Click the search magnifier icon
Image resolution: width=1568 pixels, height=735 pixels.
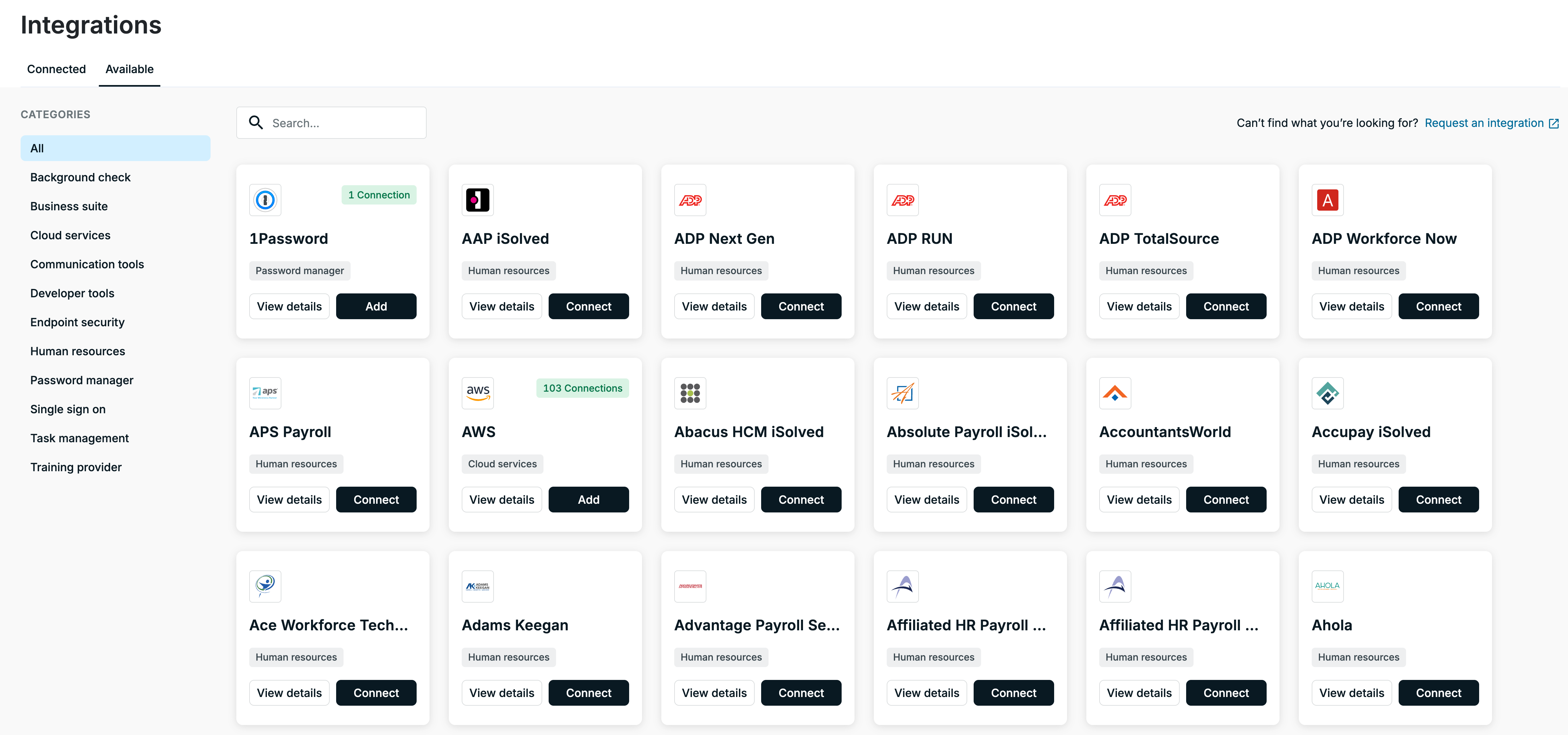pyautogui.click(x=256, y=122)
